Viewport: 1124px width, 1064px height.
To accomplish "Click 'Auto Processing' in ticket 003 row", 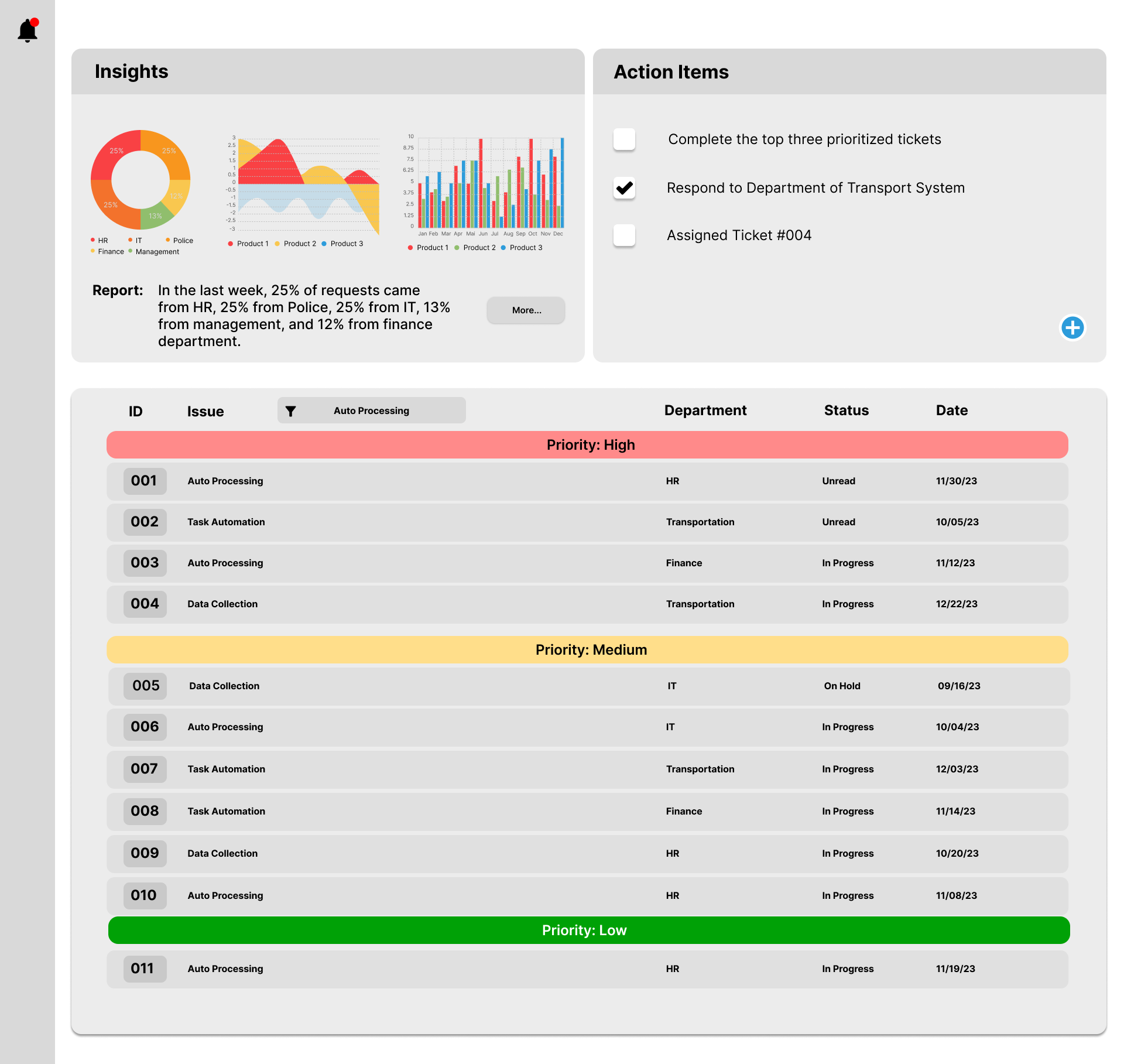I will pos(225,563).
